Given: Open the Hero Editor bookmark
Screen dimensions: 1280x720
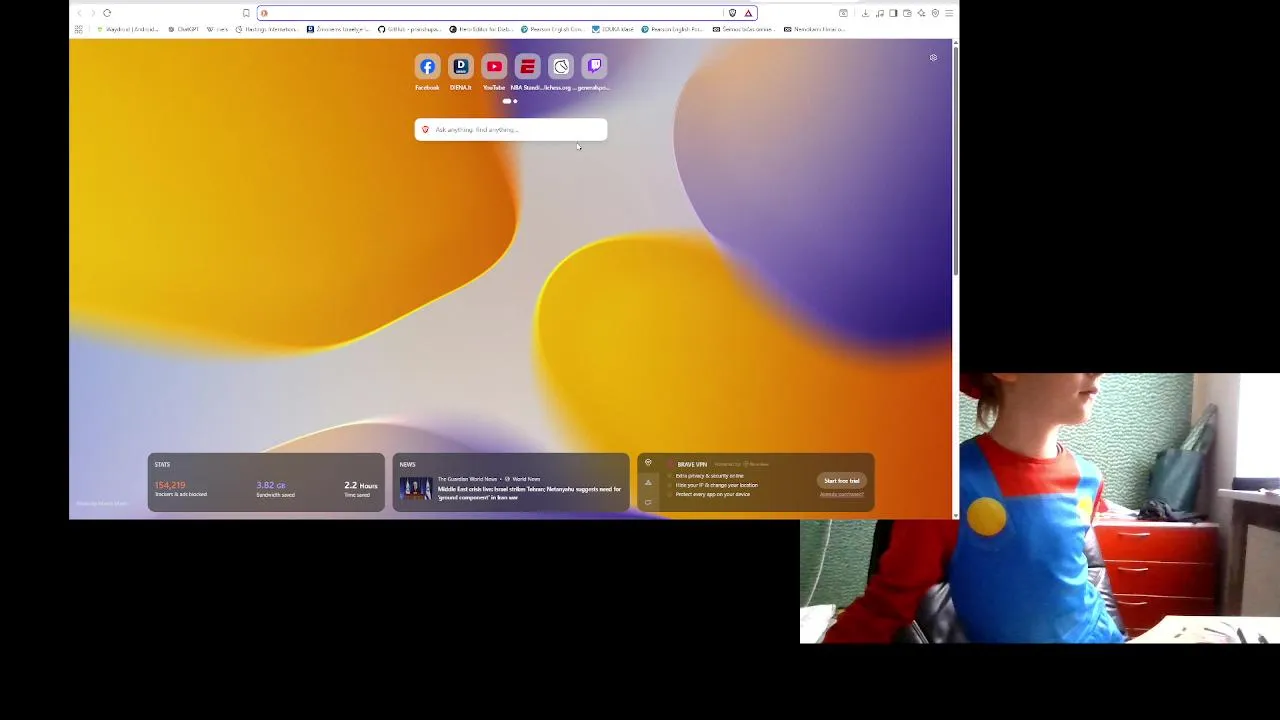Looking at the screenshot, I should tap(480, 29).
